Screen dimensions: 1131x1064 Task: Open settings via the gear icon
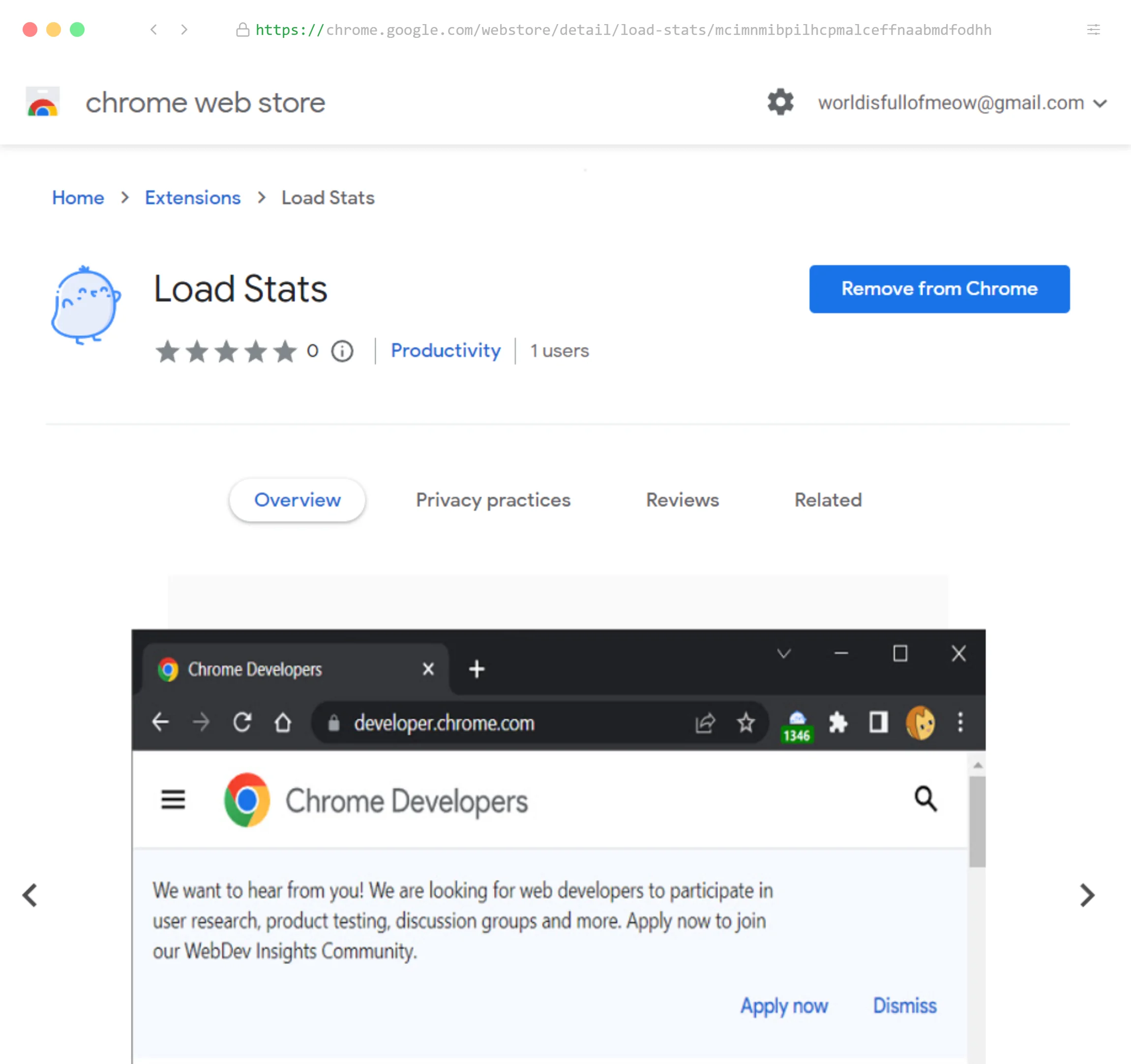click(780, 102)
